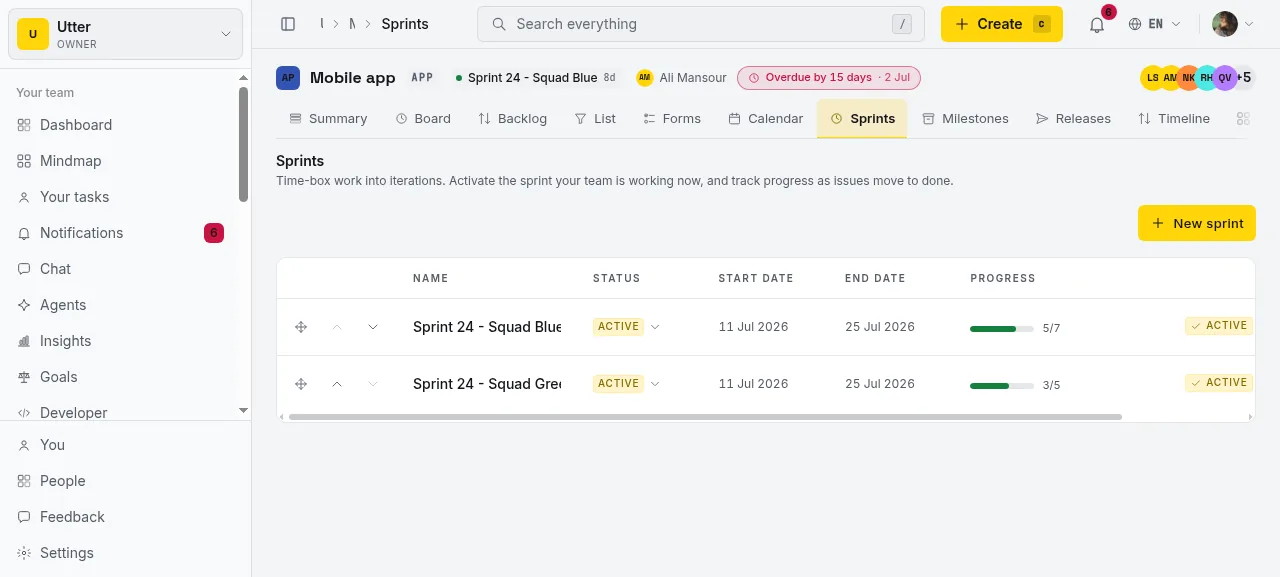Click the Sprint 24 - Squad Green row name
Image resolution: width=1280 pixels, height=577 pixels.
487,384
